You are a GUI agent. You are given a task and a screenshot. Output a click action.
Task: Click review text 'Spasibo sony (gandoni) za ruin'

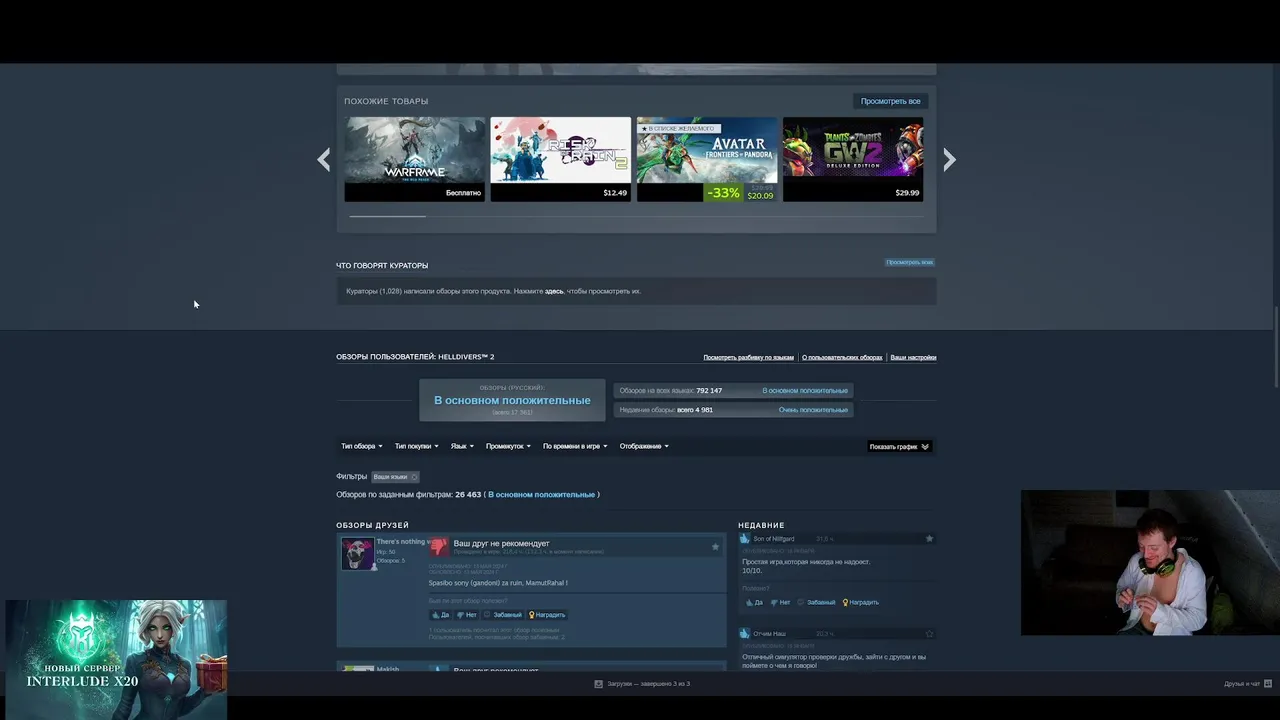498,583
